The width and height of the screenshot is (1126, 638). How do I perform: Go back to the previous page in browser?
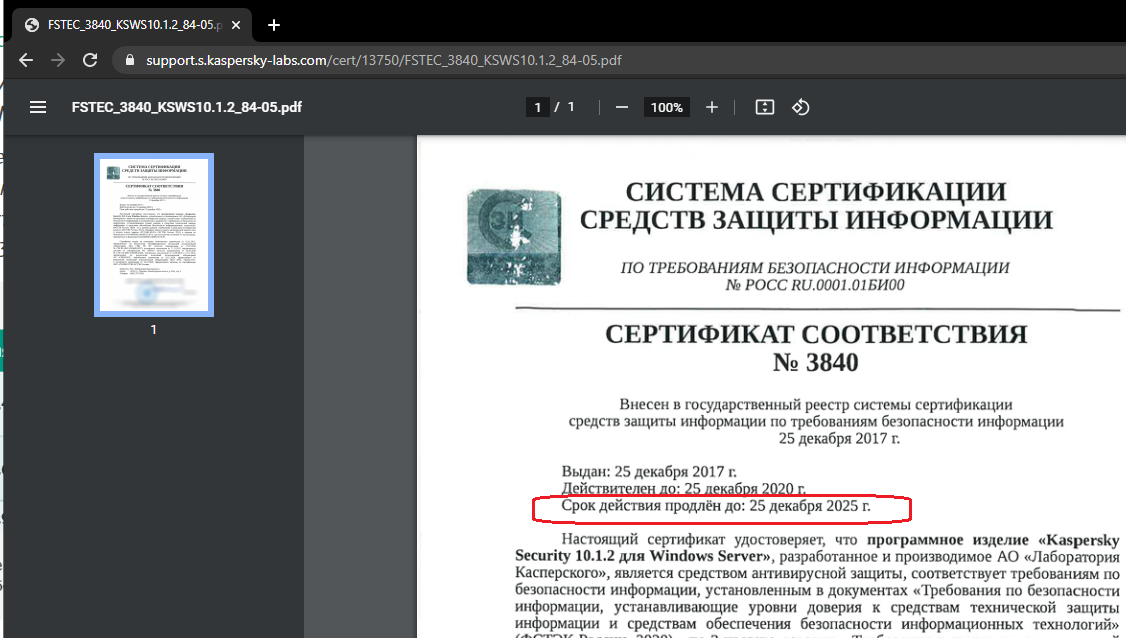pyautogui.click(x=26, y=60)
